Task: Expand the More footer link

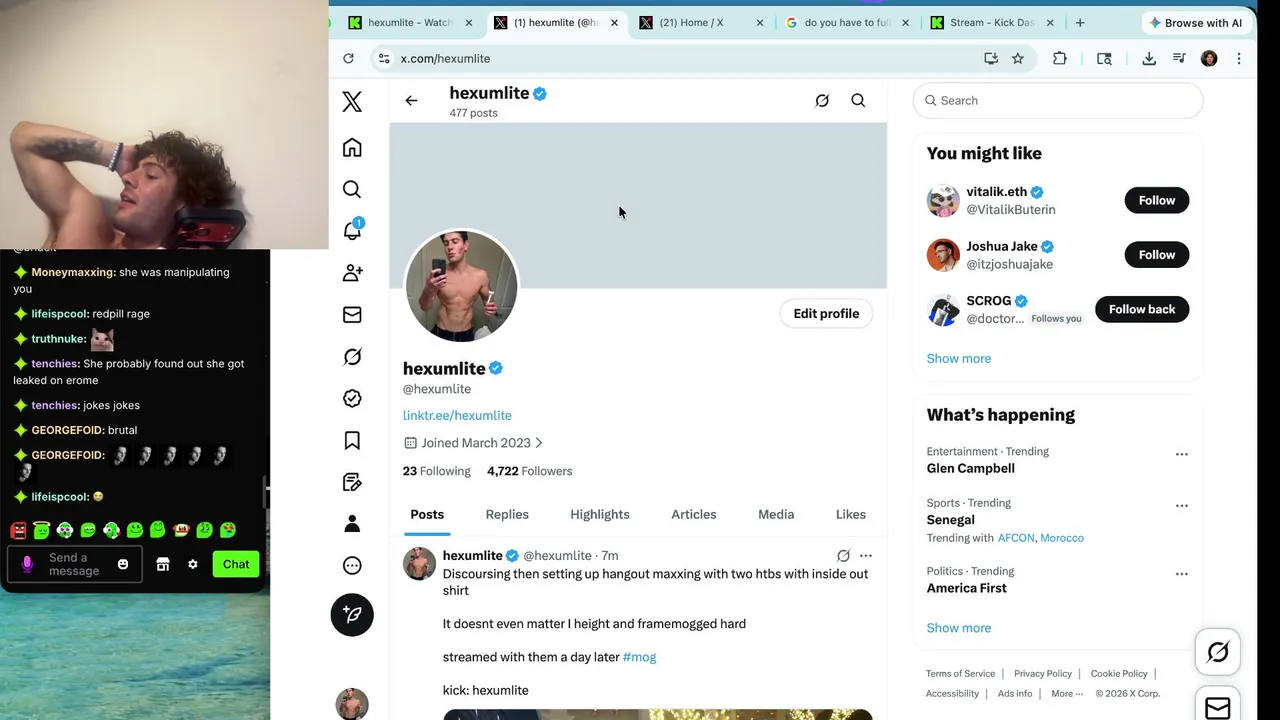Action: tap(1067, 694)
